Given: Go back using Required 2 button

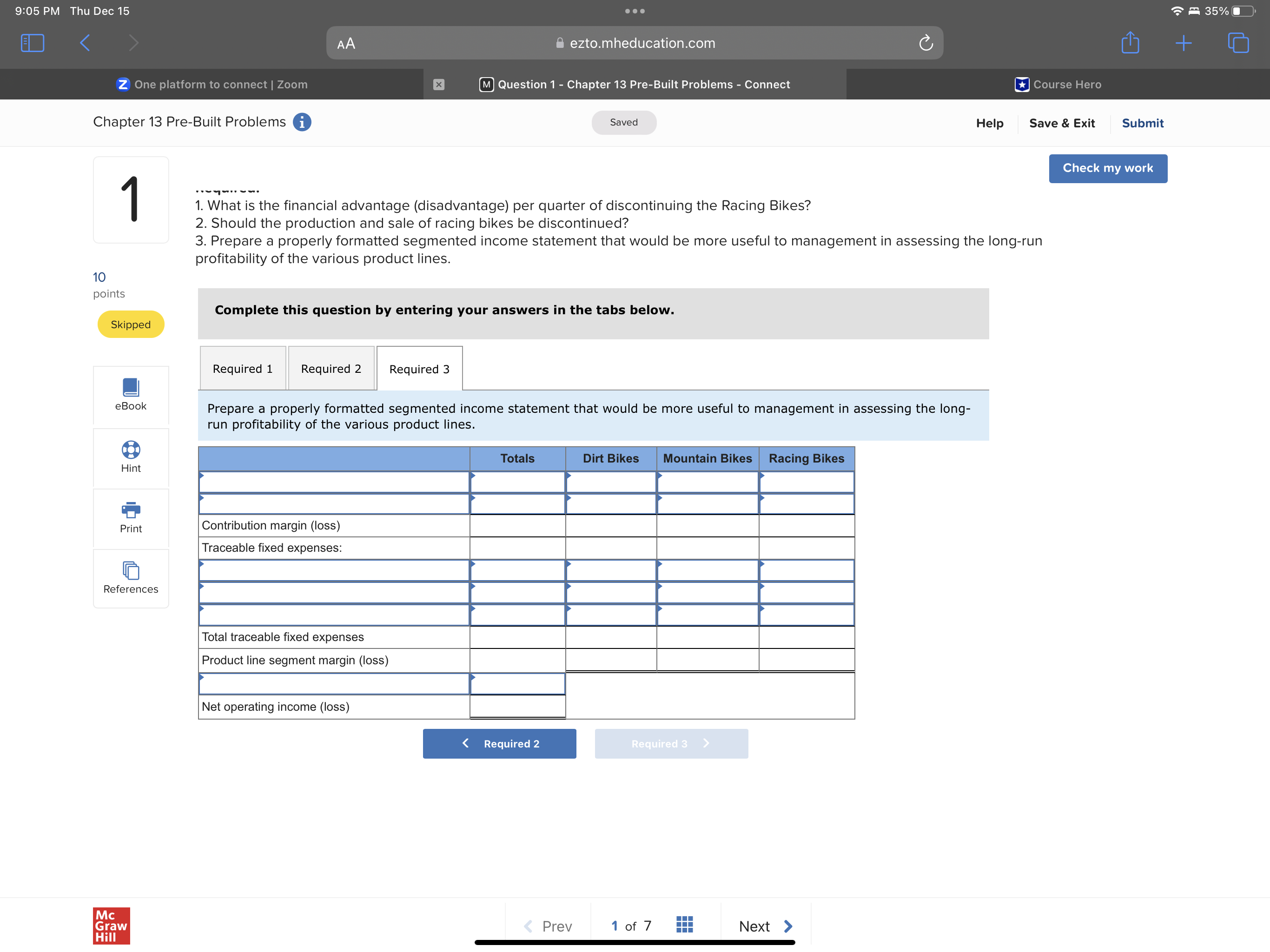Looking at the screenshot, I should coord(499,744).
